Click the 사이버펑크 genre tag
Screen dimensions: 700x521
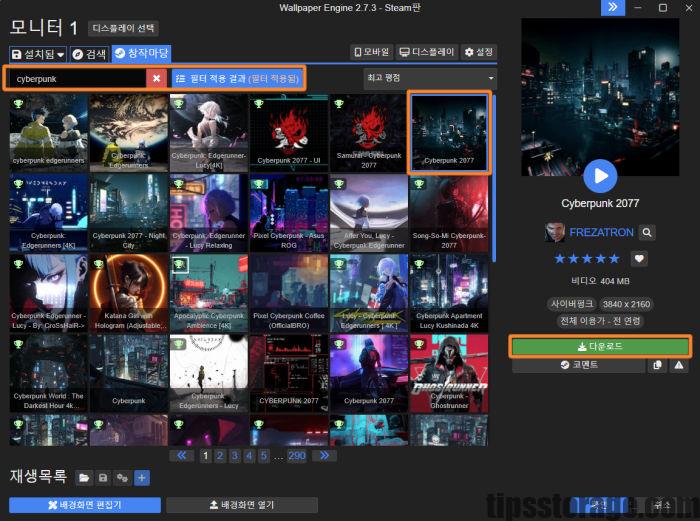point(572,304)
